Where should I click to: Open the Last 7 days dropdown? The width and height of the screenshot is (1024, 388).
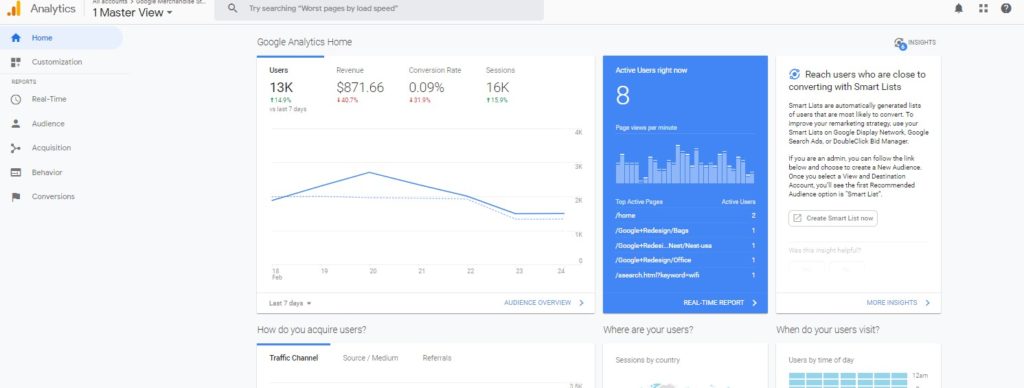pyautogui.click(x=291, y=303)
